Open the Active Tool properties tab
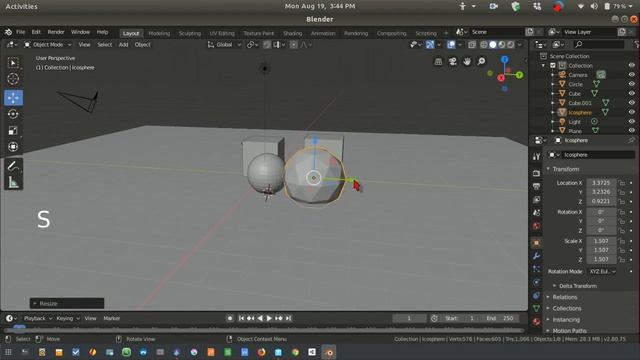The height and width of the screenshot is (360, 640). coord(536,157)
